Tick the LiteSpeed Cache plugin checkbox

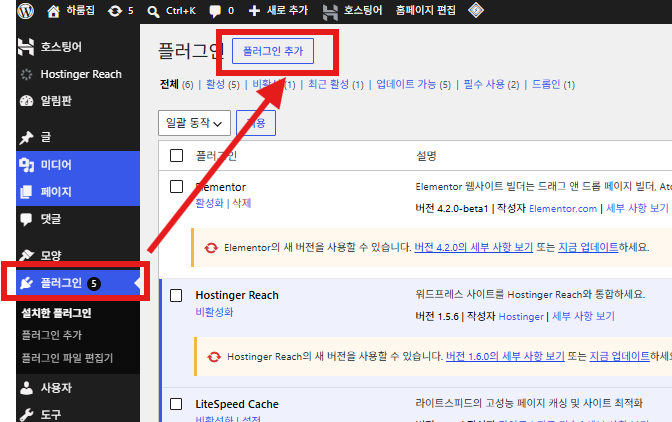(176, 404)
